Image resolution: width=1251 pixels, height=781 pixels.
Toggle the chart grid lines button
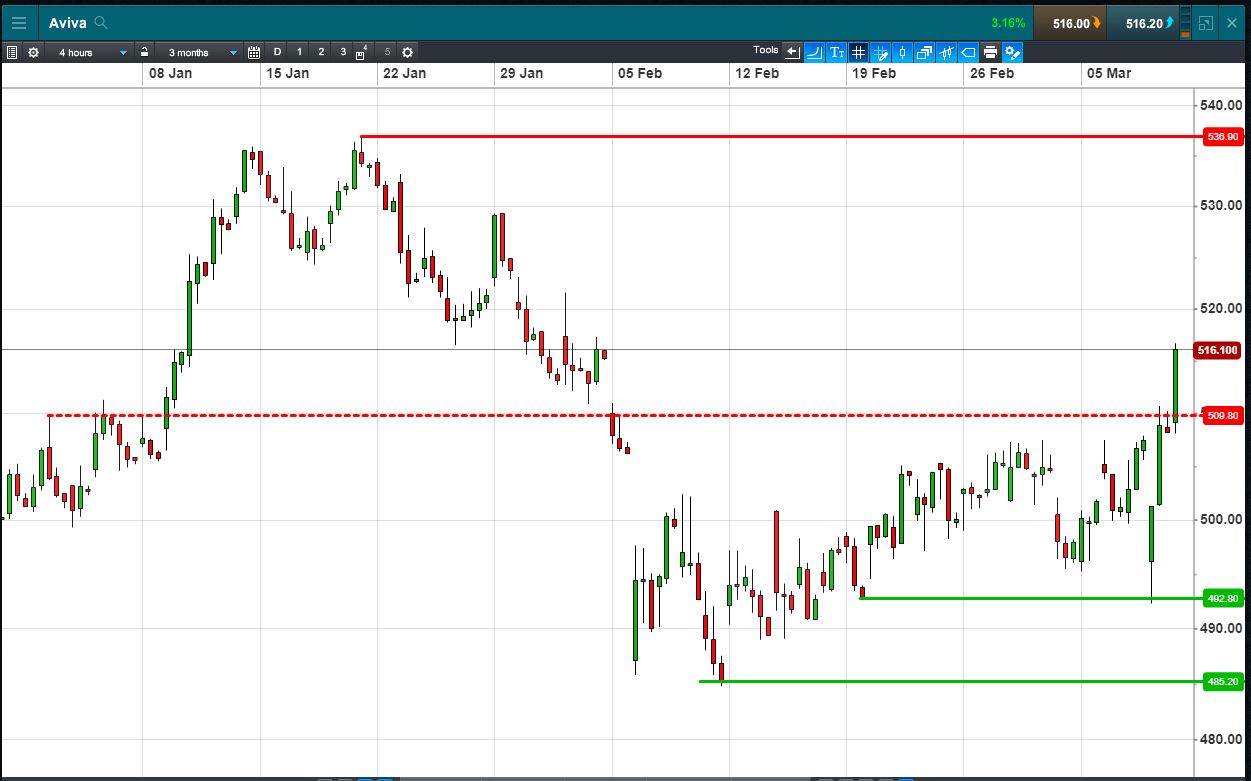(x=858, y=52)
